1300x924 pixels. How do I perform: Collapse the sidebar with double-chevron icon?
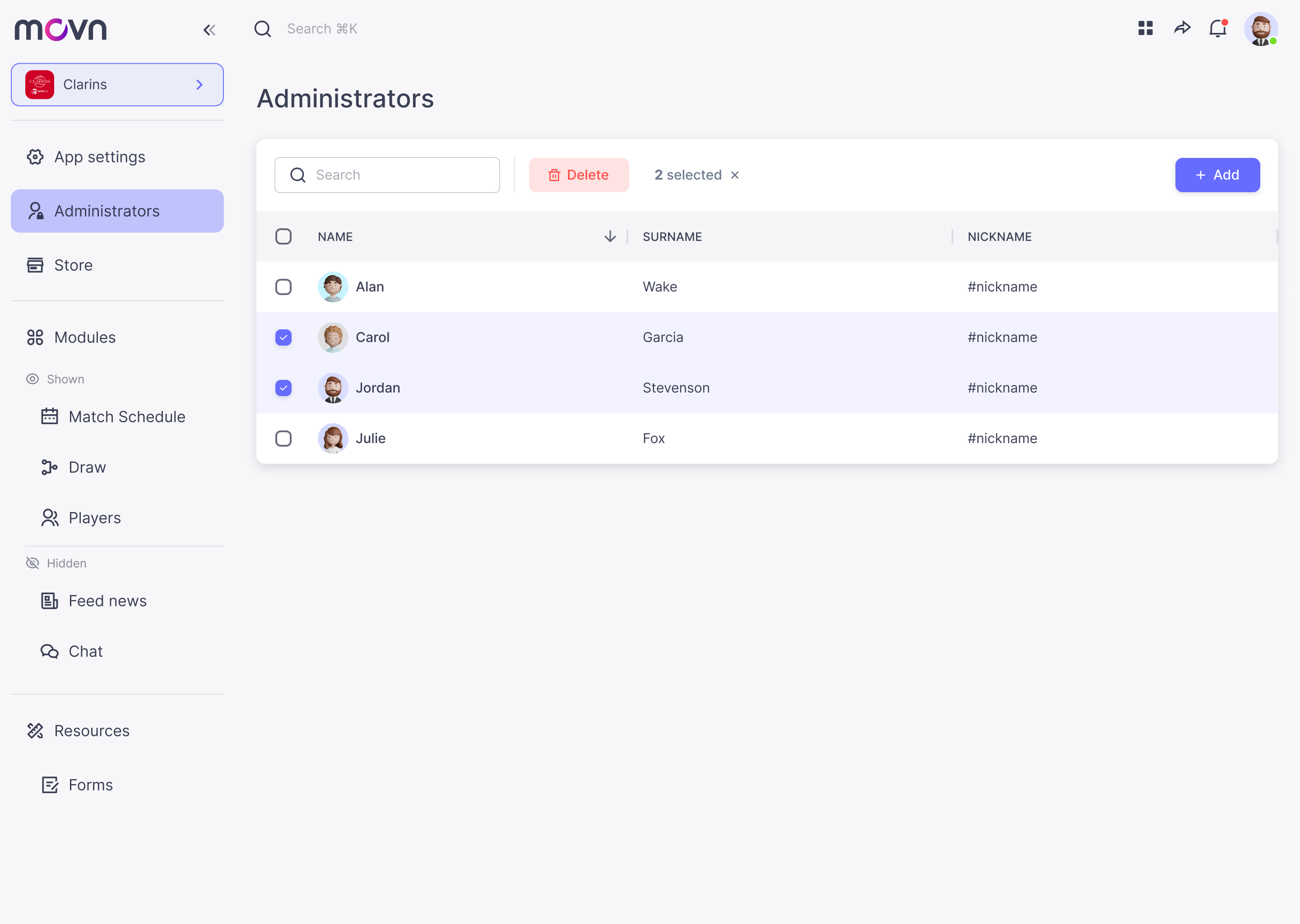point(209,30)
